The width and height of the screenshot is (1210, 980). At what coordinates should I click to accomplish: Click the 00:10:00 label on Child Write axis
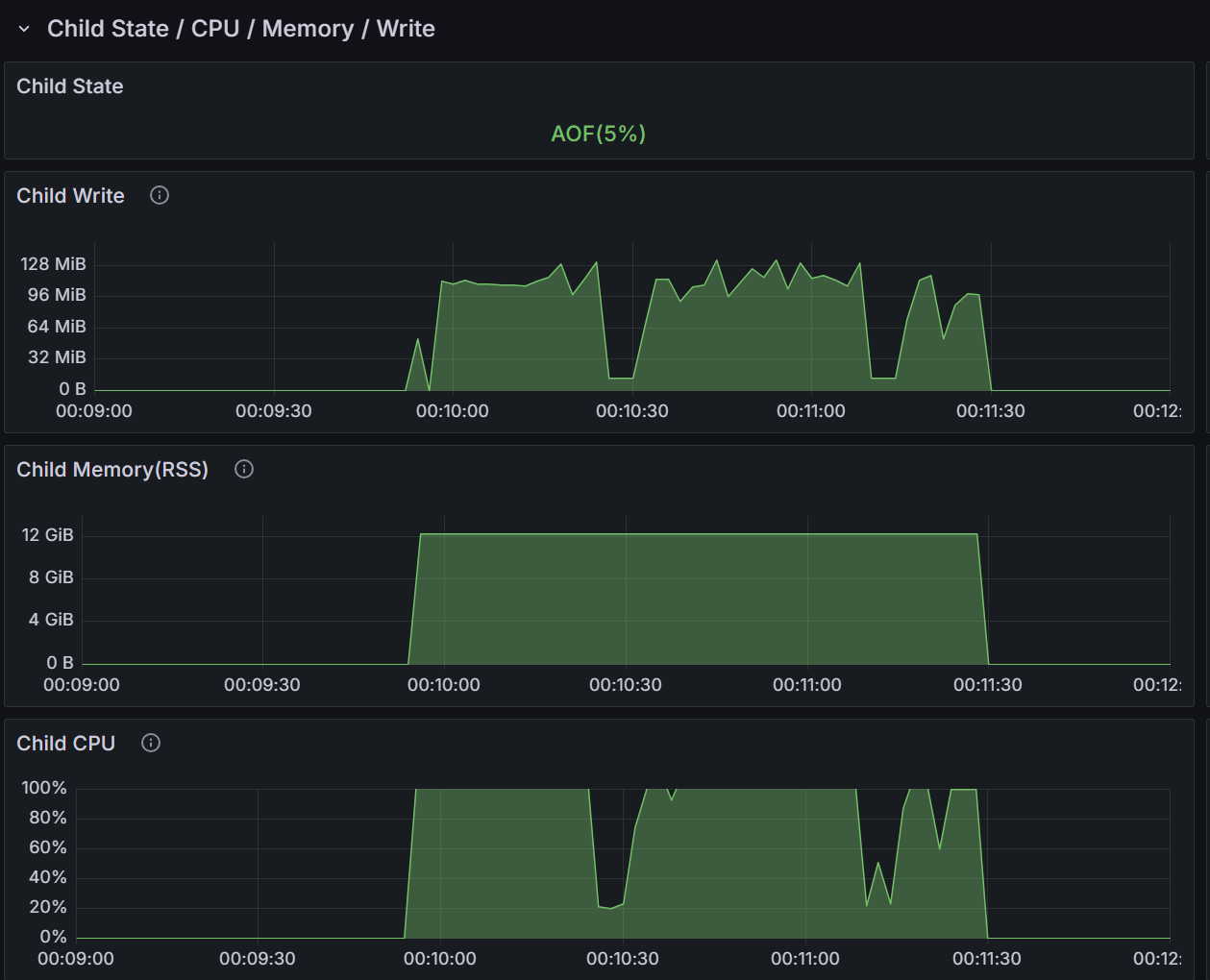[x=452, y=411]
